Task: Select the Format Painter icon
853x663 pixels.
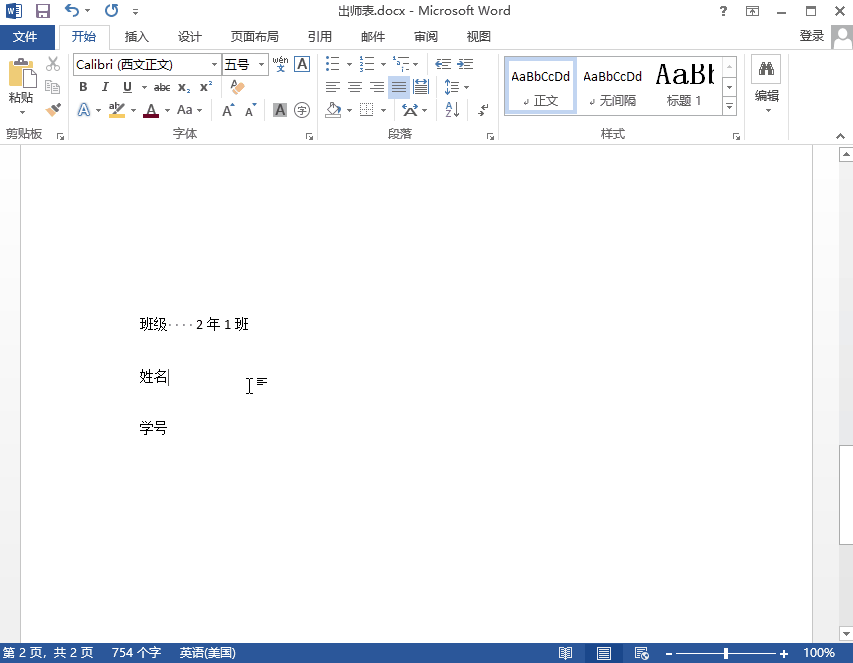Action: 53,109
